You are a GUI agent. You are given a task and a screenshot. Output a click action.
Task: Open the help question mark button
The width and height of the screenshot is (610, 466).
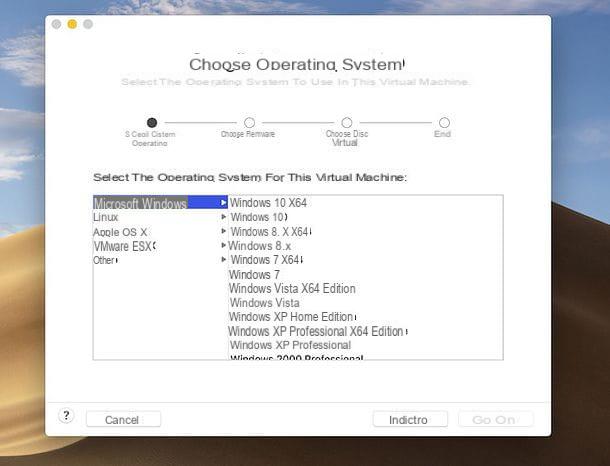(66, 416)
